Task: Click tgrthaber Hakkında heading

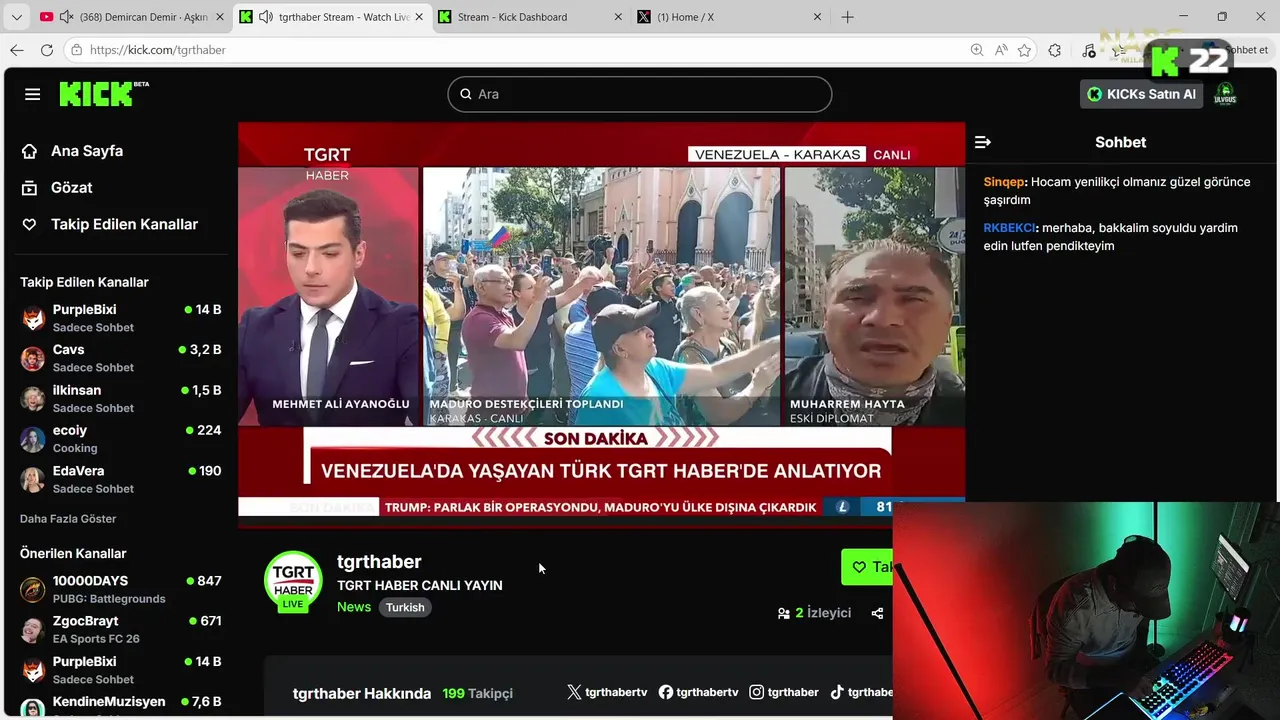Action: [362, 693]
